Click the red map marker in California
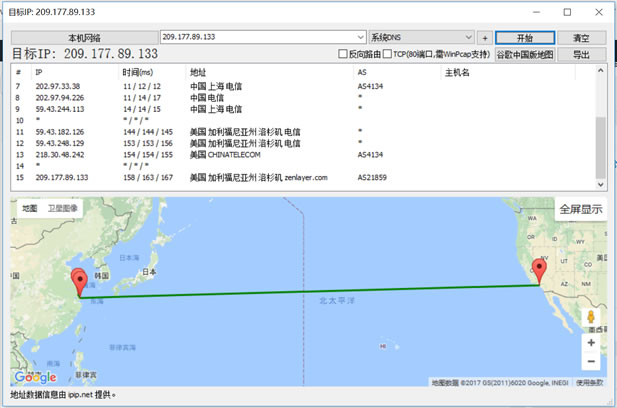The width and height of the screenshot is (617, 408). [539, 269]
